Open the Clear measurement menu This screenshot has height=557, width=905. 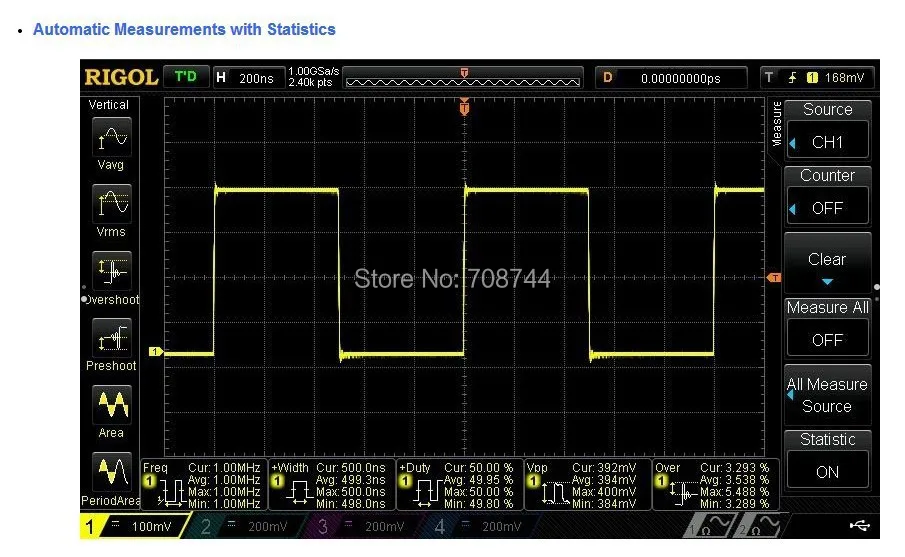pyautogui.click(x=827, y=264)
